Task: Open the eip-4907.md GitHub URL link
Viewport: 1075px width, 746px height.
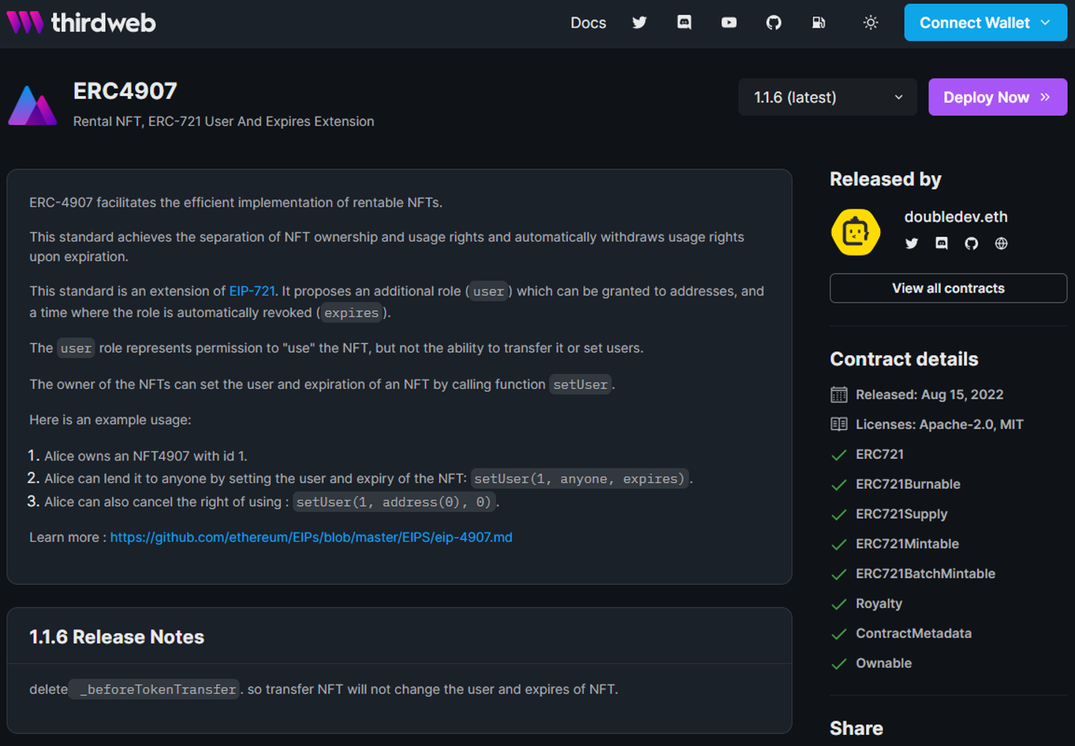Action: (311, 537)
